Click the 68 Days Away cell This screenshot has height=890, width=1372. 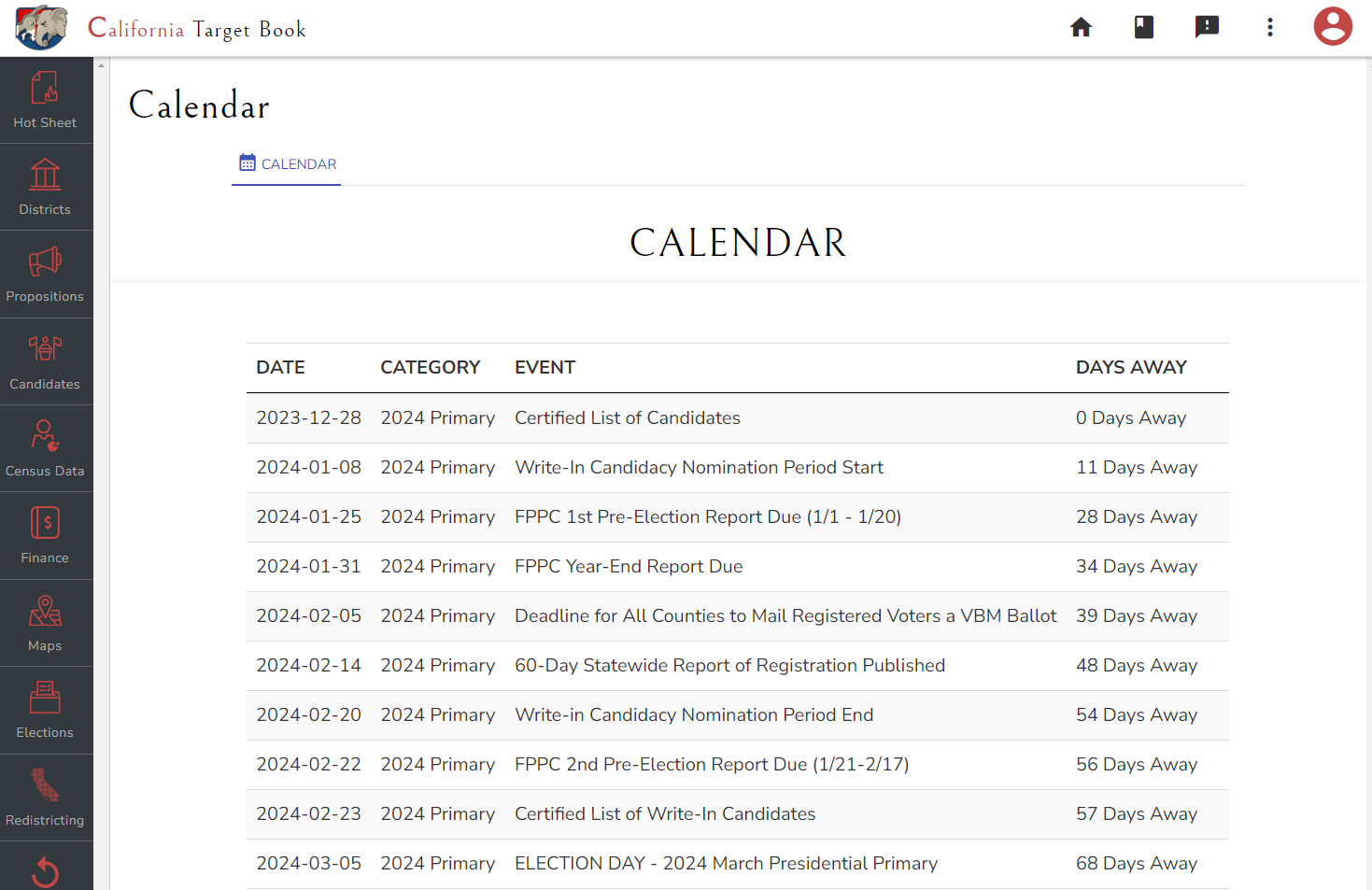pos(1137,864)
